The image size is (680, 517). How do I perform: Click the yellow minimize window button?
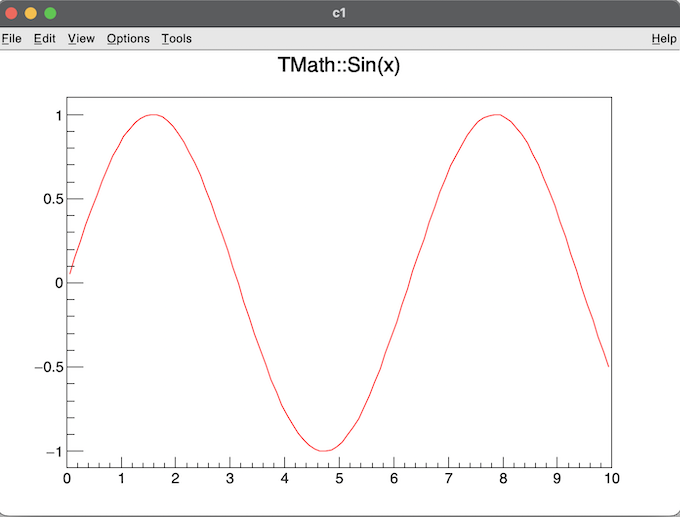pyautogui.click(x=30, y=13)
